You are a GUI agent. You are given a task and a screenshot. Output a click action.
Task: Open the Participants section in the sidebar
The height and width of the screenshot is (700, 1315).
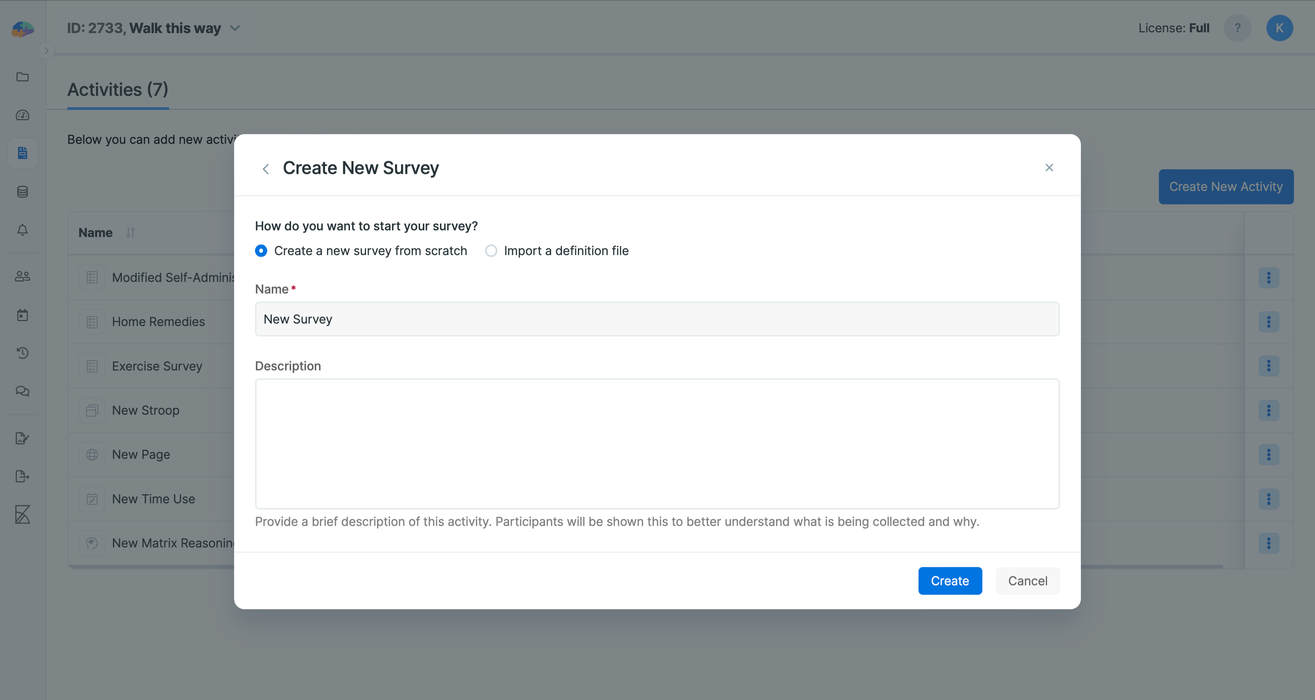22,275
